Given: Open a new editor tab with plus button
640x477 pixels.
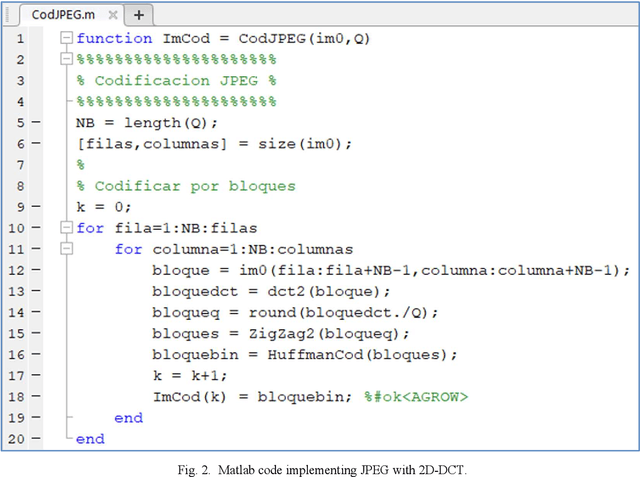Looking at the screenshot, I should (137, 13).
